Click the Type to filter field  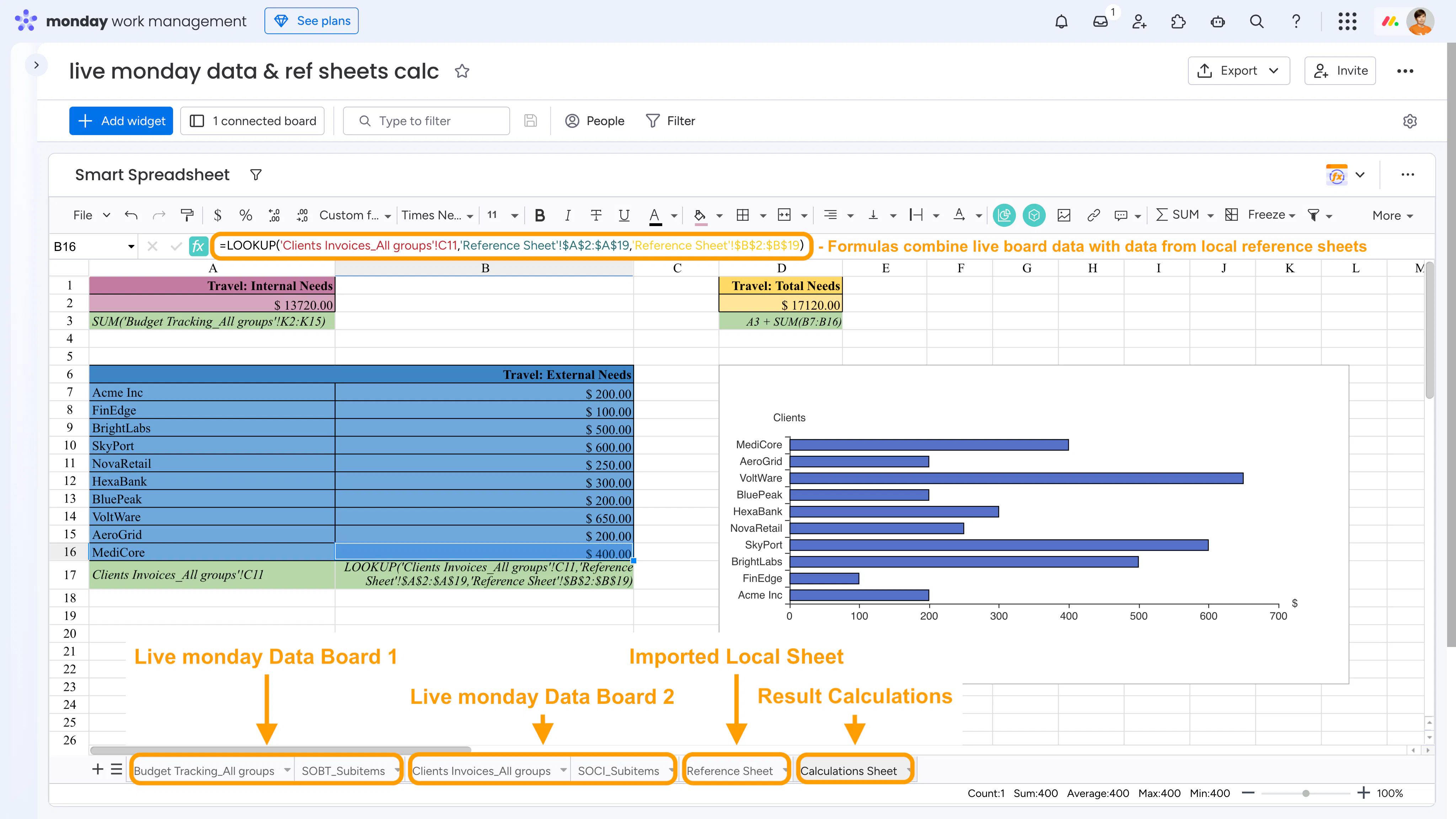(x=426, y=121)
